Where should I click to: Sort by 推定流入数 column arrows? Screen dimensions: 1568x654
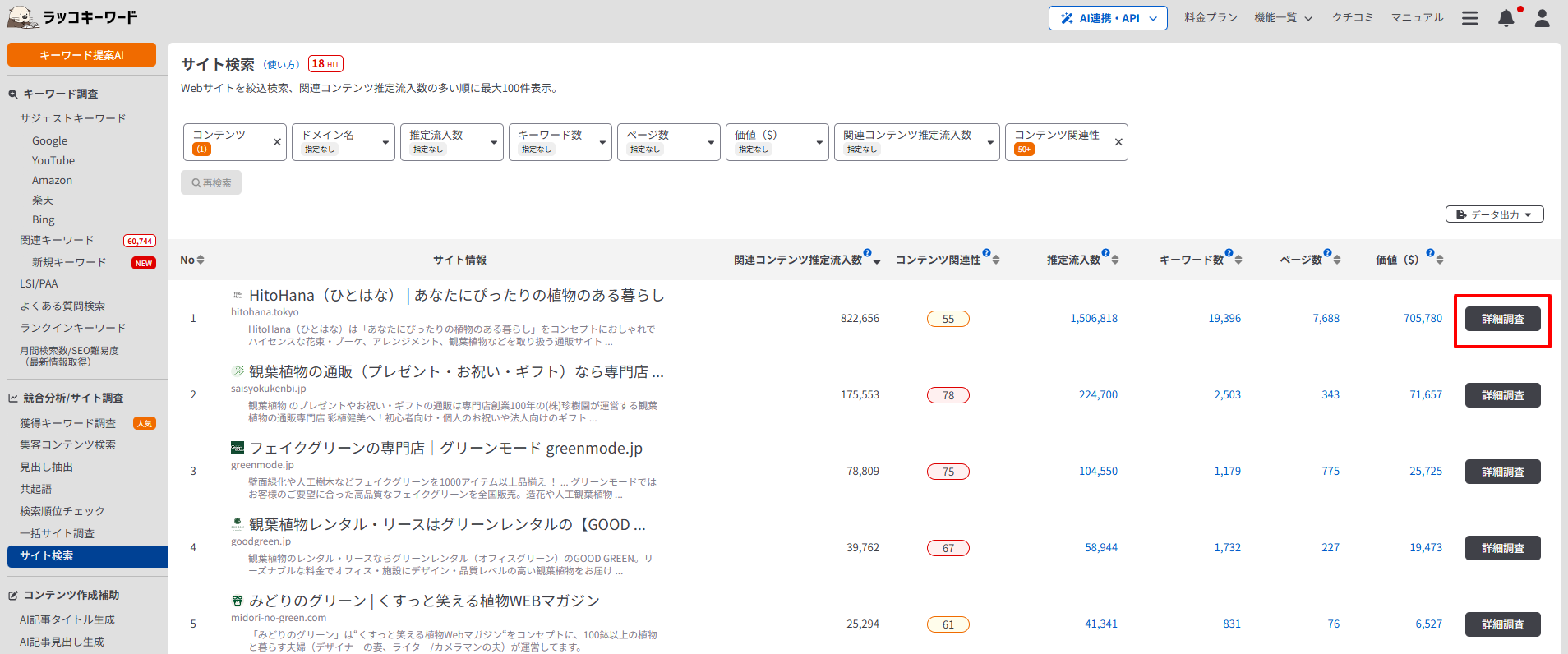(1115, 260)
